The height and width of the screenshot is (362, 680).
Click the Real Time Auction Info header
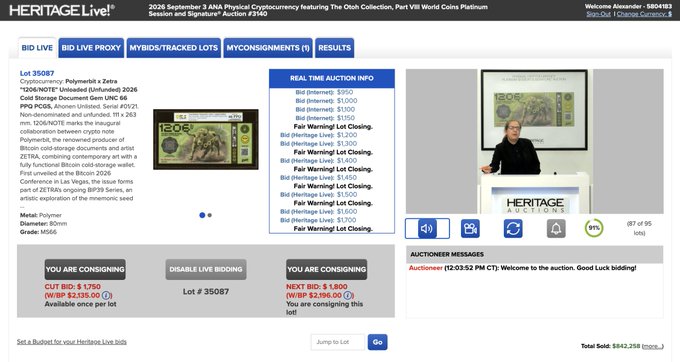pos(332,78)
